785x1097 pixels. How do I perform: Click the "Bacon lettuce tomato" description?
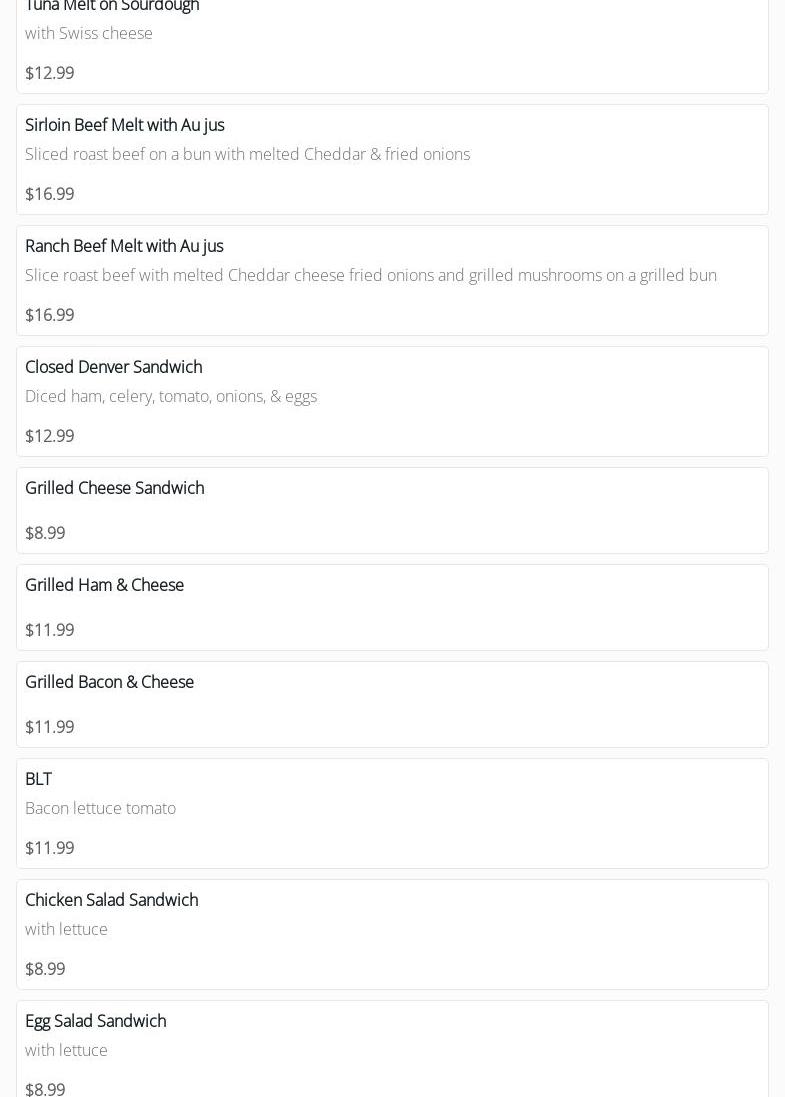(100, 808)
